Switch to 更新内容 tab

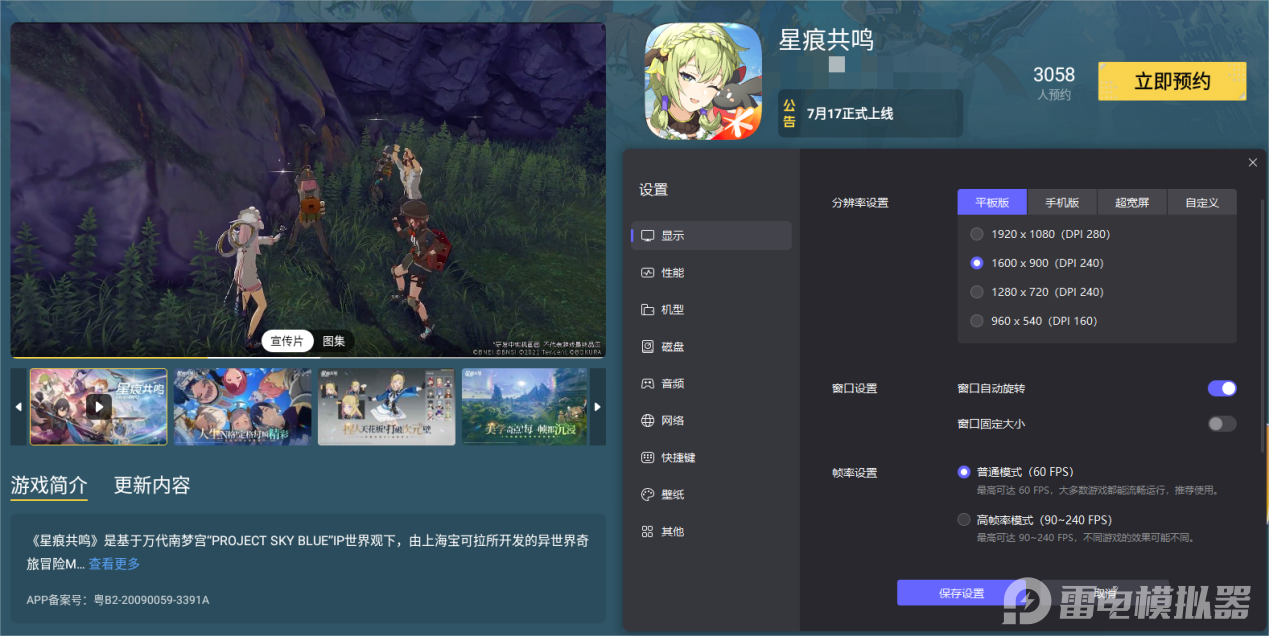click(152, 486)
